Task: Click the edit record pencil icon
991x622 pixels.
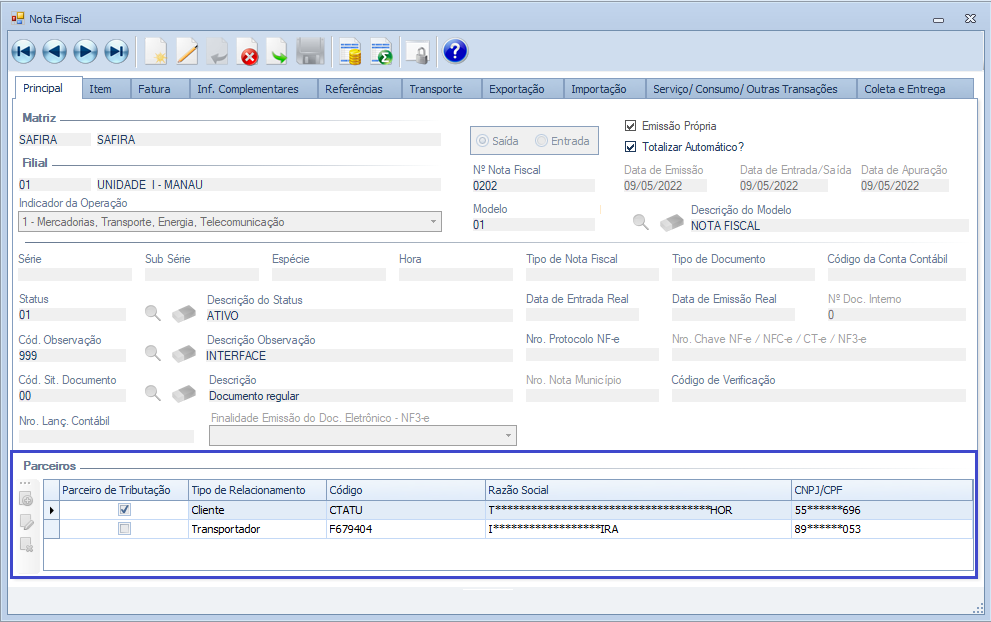Action: tap(187, 51)
